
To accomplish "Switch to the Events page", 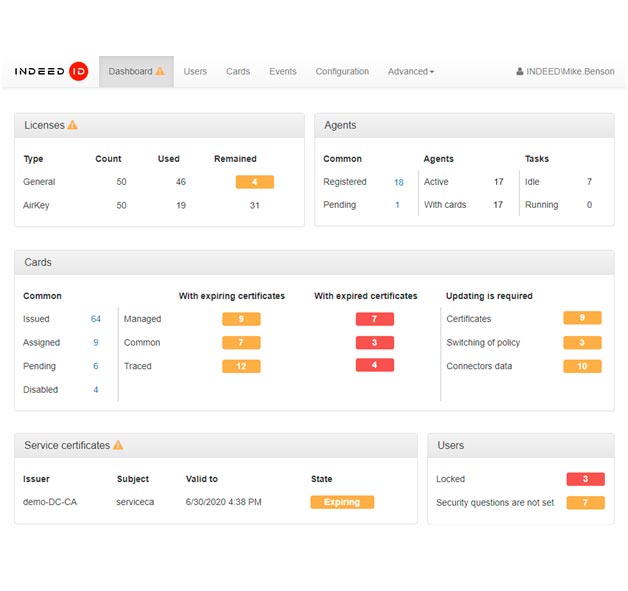I will (x=282, y=71).
